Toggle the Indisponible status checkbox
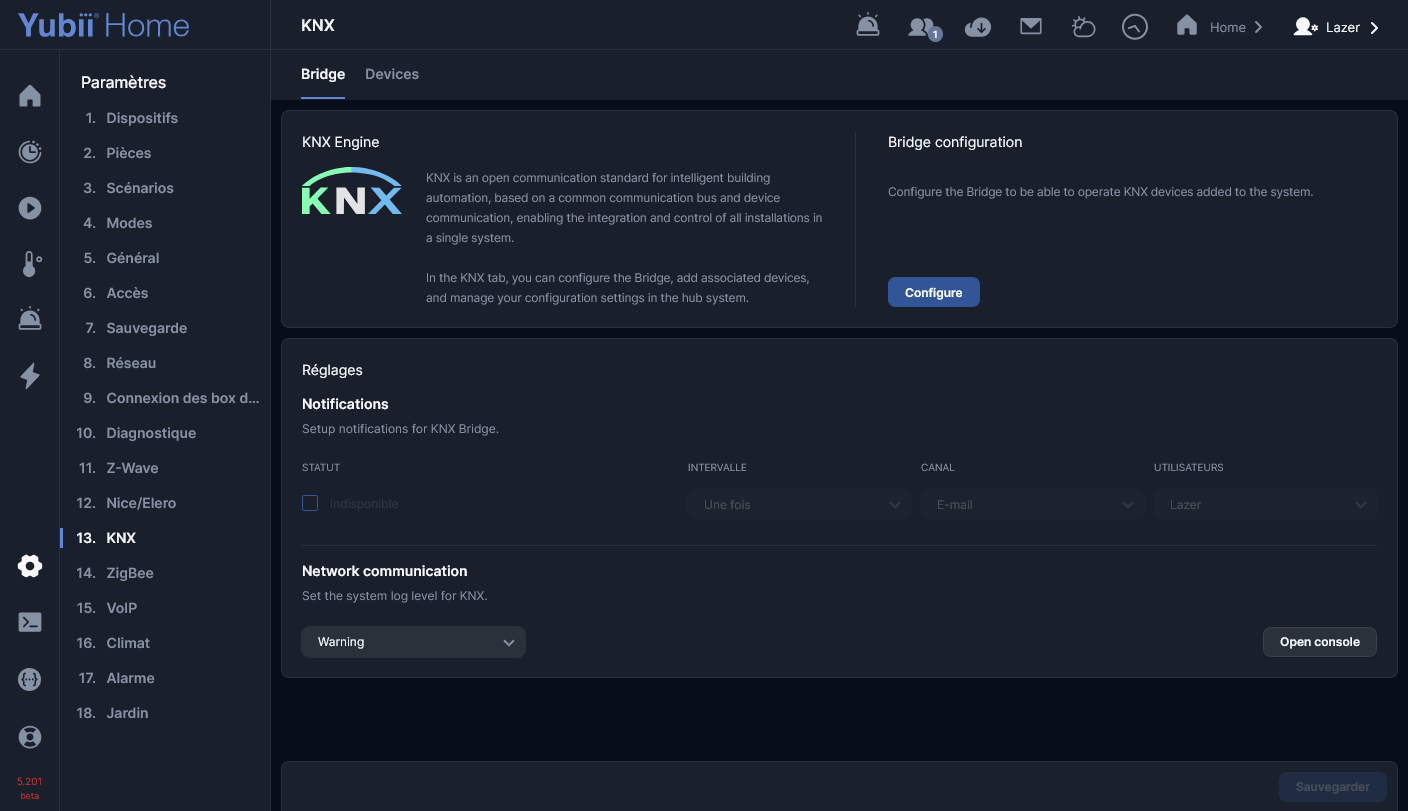 click(x=310, y=503)
